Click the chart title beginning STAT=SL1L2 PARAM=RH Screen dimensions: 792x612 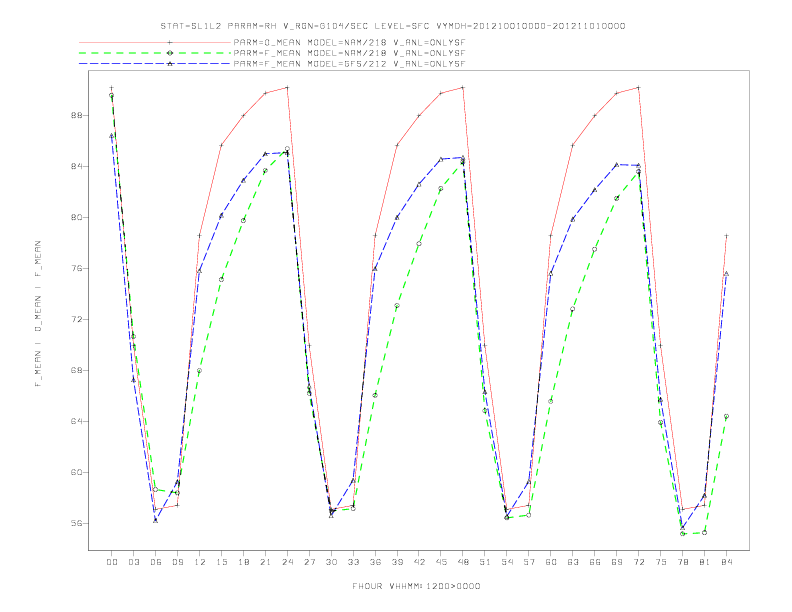pos(393,26)
